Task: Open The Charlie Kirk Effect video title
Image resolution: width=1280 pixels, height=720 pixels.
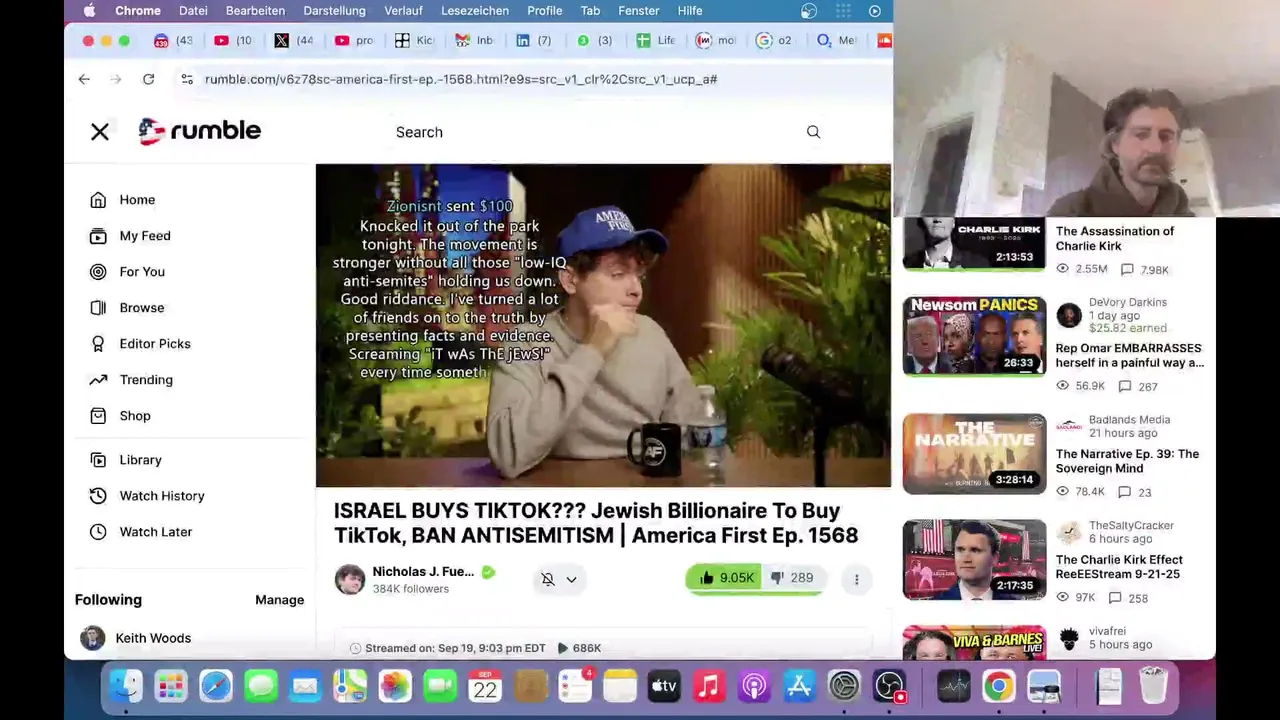Action: tap(1119, 567)
